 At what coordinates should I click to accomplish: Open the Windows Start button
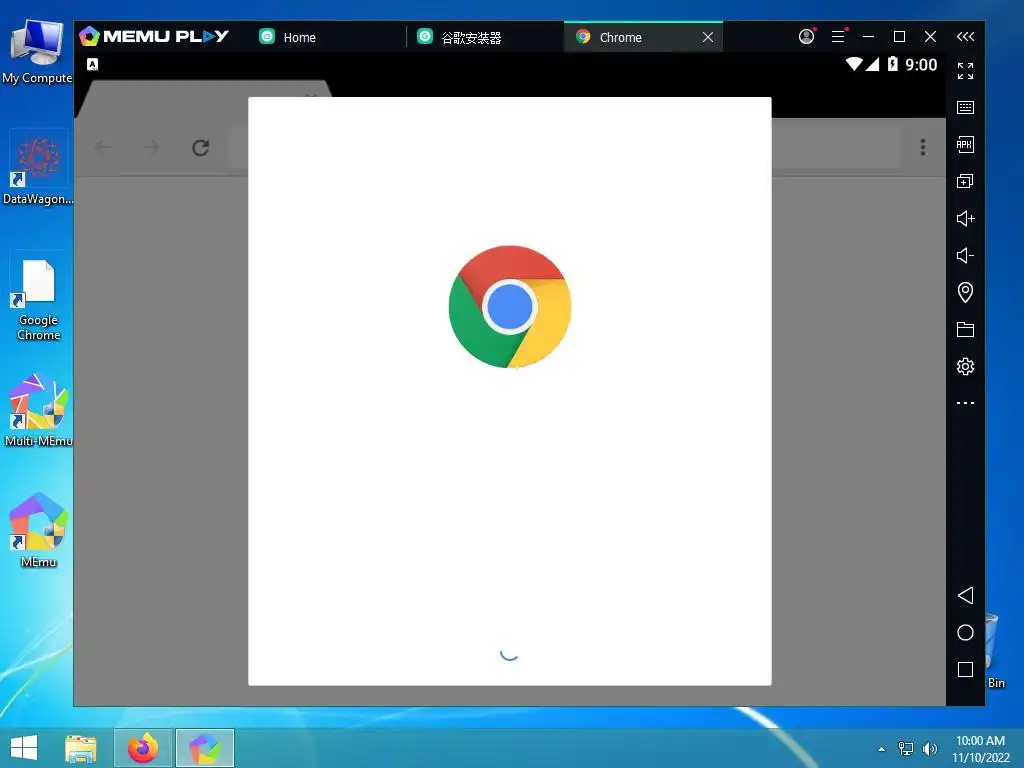pyautogui.click(x=24, y=748)
